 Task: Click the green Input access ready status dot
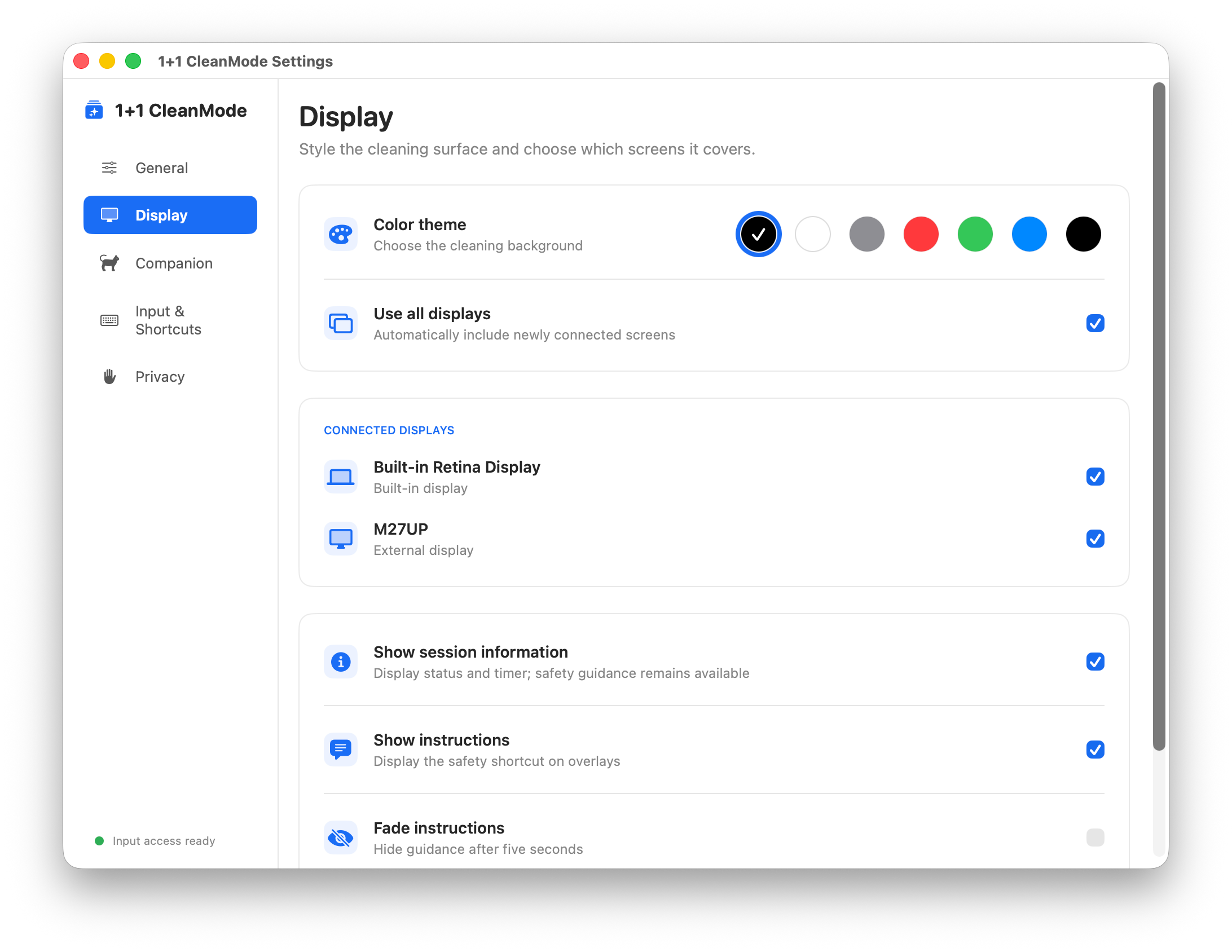point(99,841)
